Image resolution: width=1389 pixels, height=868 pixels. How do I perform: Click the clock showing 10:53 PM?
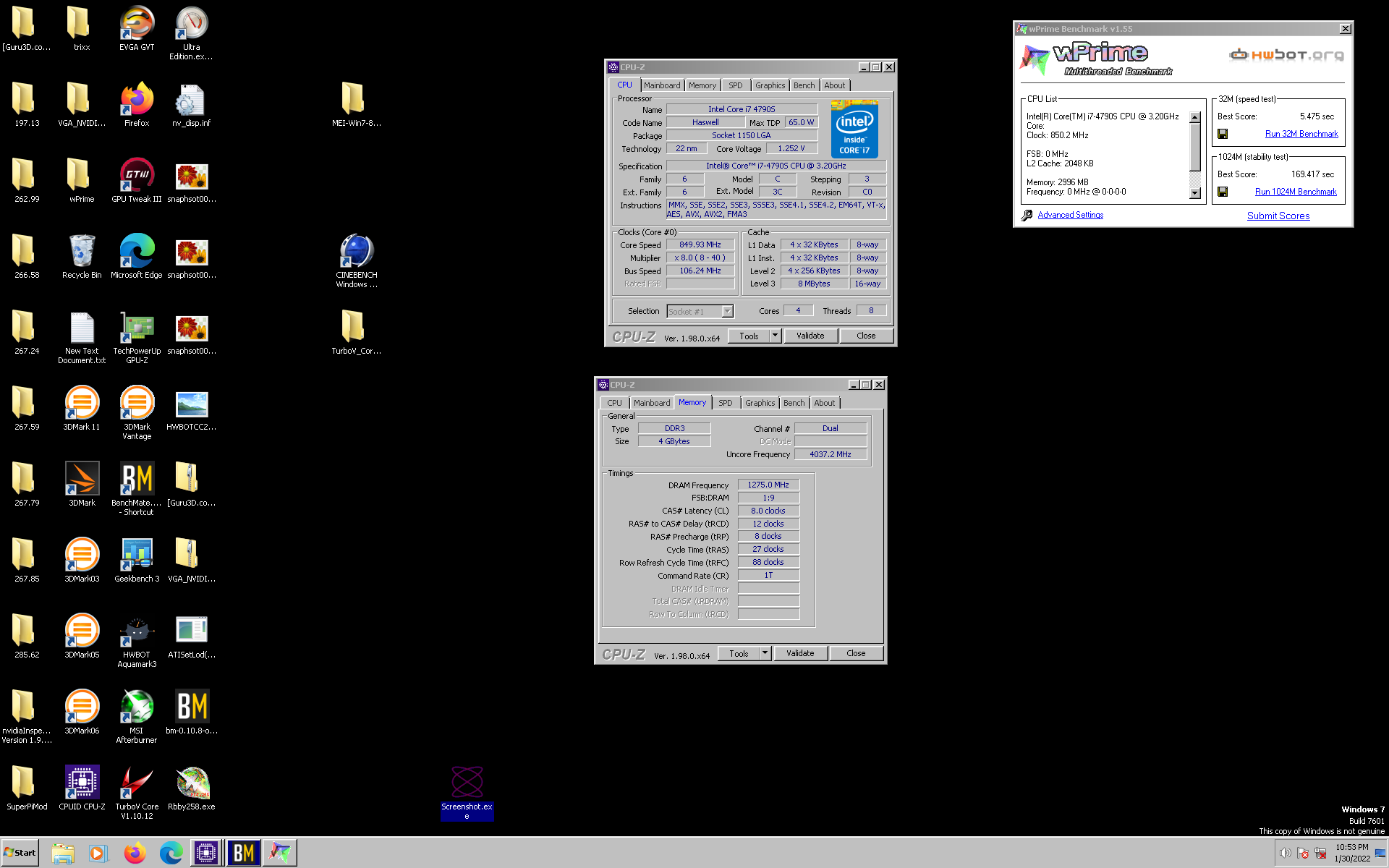tap(1351, 847)
